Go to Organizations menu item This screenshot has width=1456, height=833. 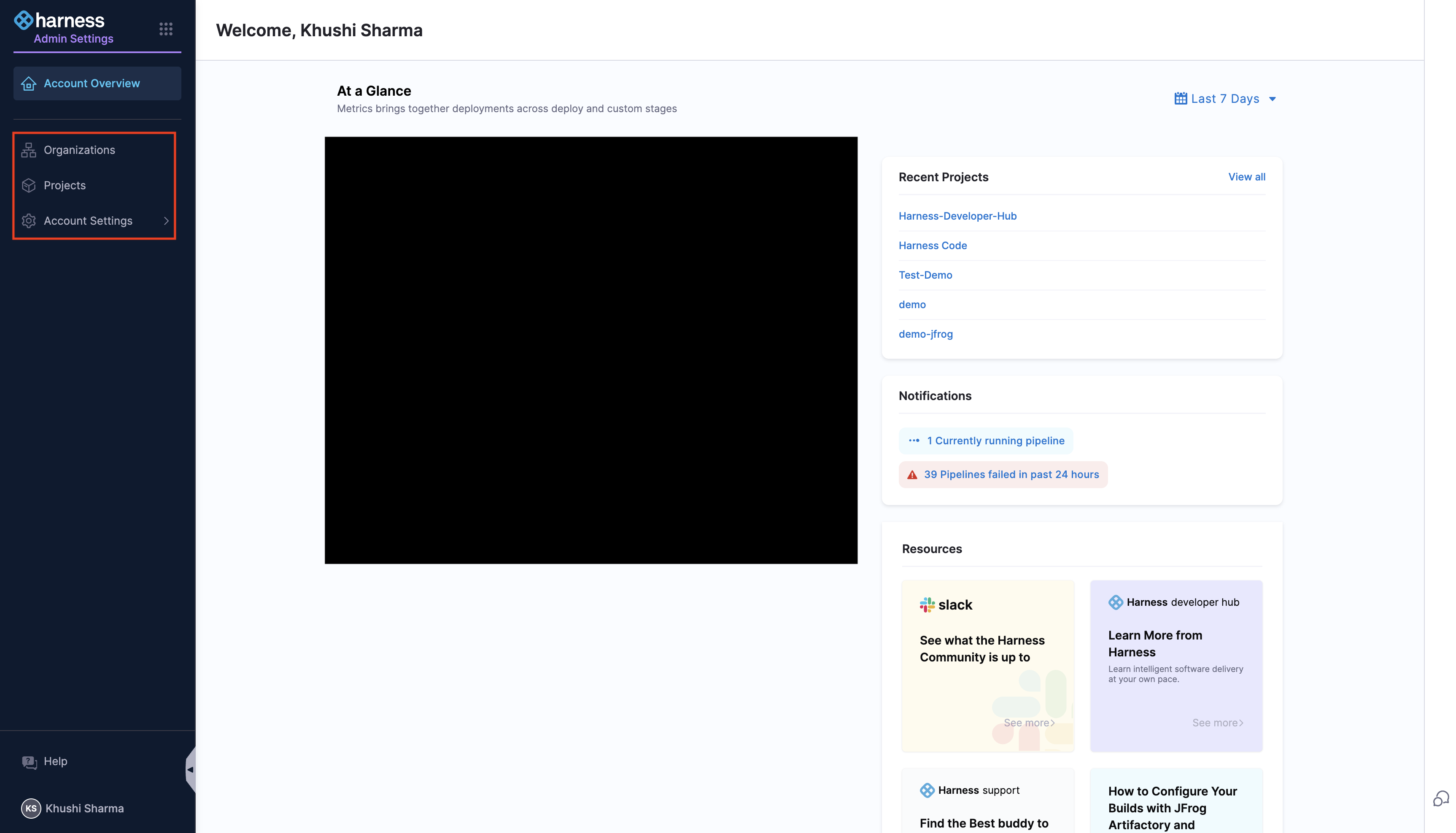[80, 150]
